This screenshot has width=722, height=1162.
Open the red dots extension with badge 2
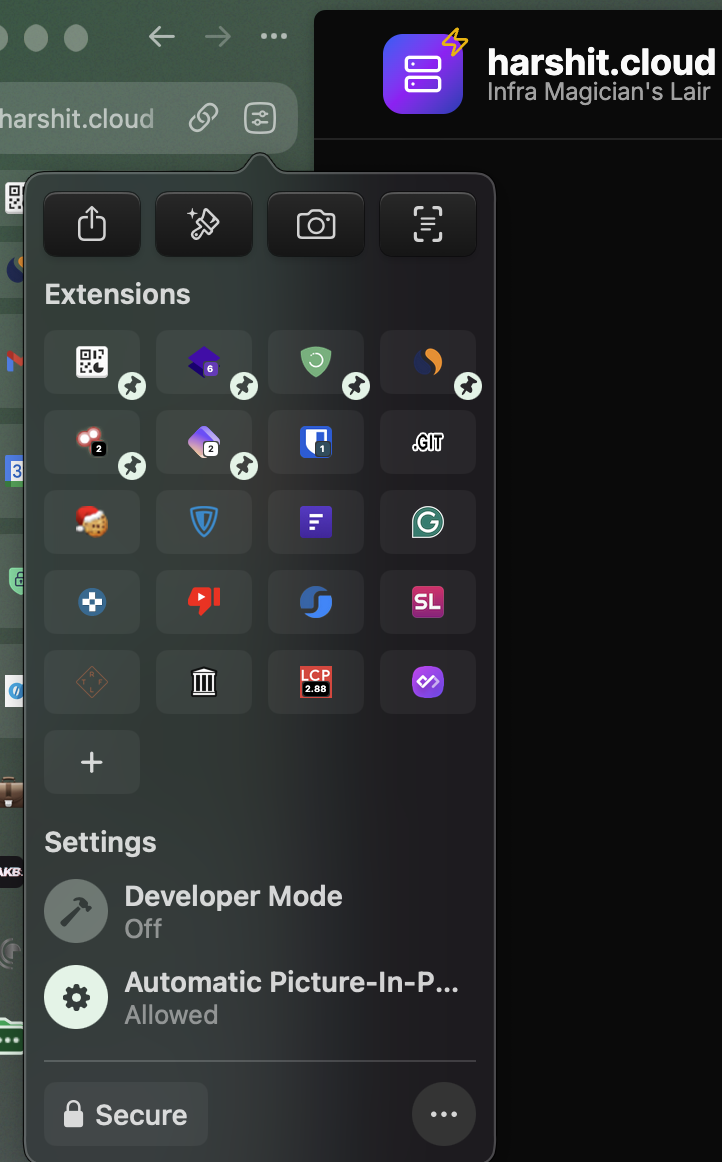click(x=92, y=442)
